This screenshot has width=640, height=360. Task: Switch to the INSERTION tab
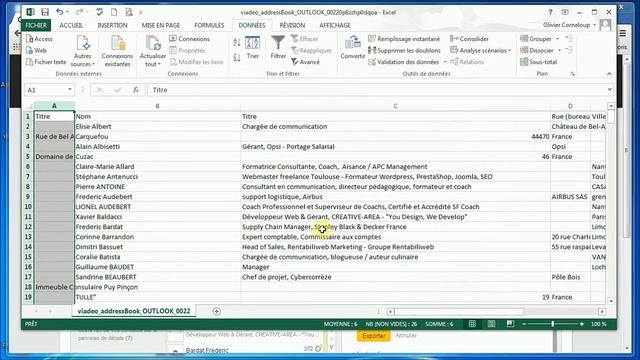112,25
